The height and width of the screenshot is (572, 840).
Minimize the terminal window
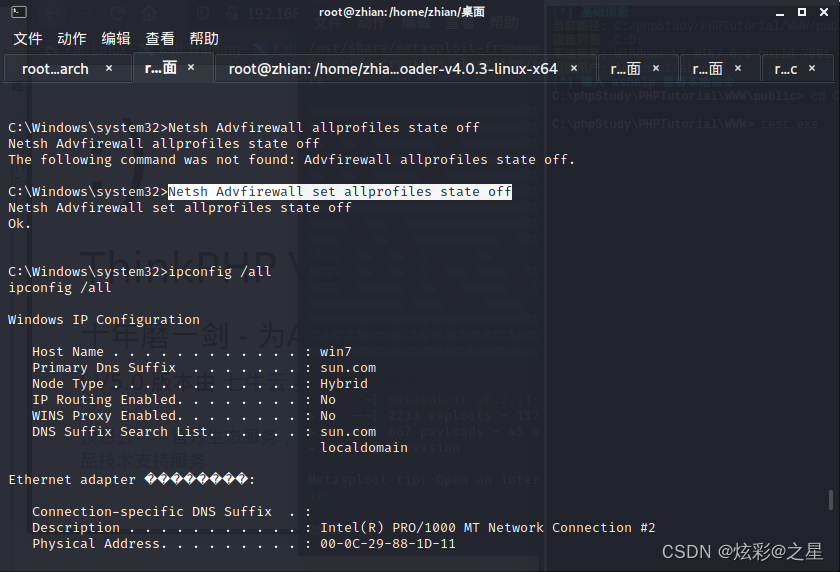[780, 12]
